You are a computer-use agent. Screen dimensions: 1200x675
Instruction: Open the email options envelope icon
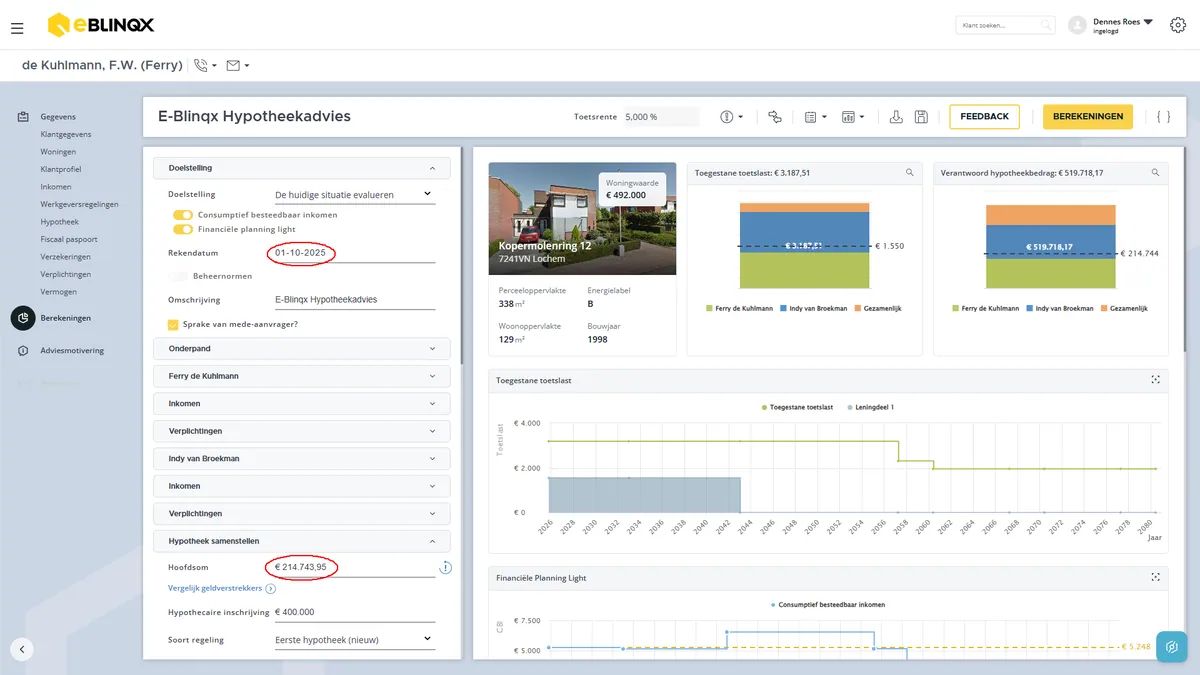tap(237, 66)
